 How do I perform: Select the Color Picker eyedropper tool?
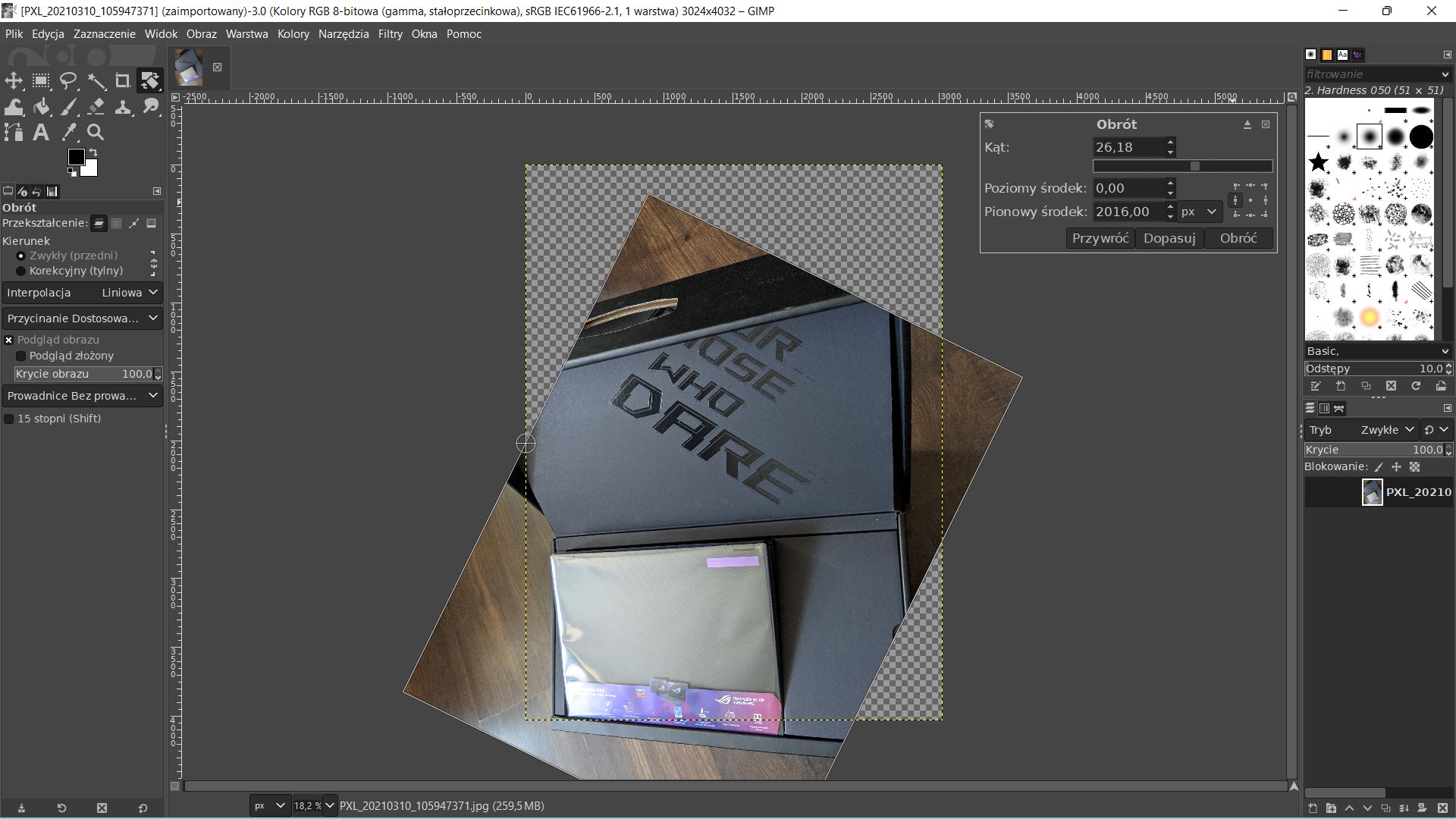tap(69, 133)
